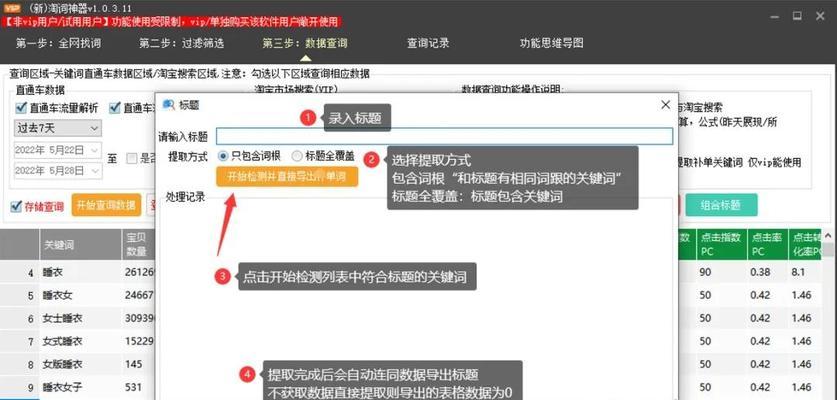Image resolution: width=837 pixels, height=400 pixels.
Task: Click the conversion rate value 8.1
Action: pos(799,272)
